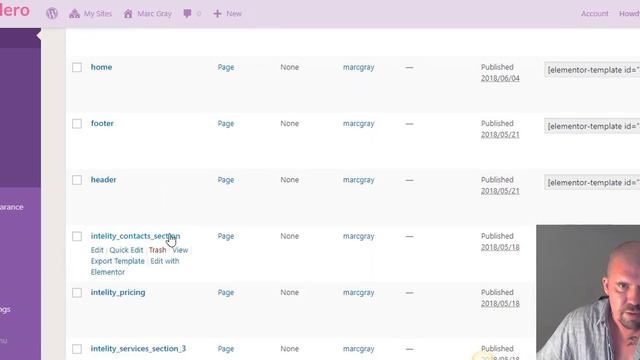
Task: Open the WordPress logo menu
Action: (52, 13)
